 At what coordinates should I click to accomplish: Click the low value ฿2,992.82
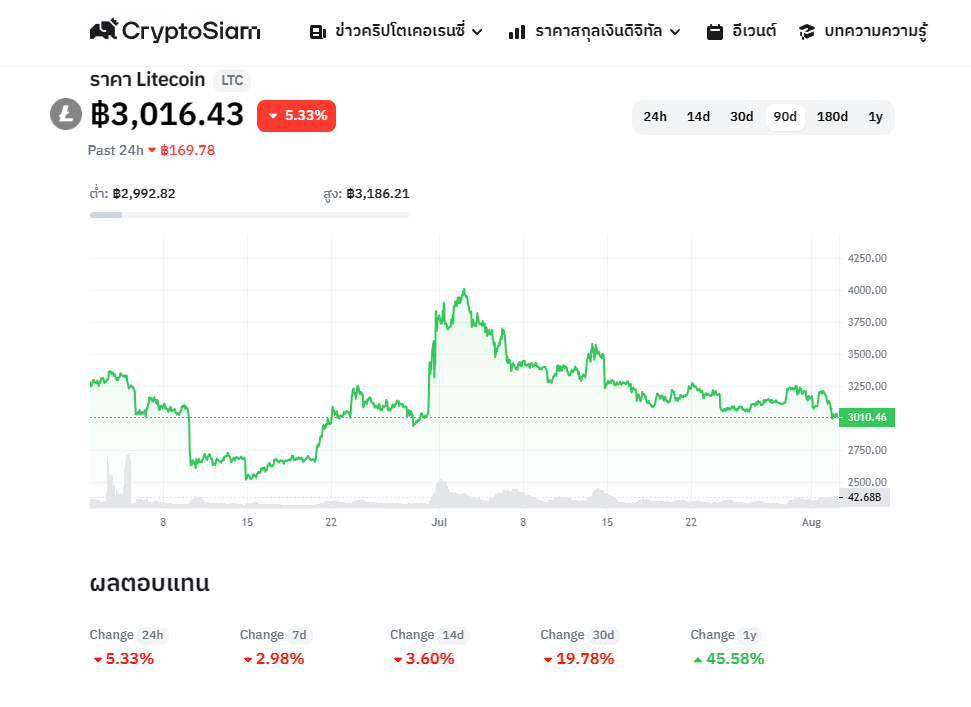click(144, 194)
